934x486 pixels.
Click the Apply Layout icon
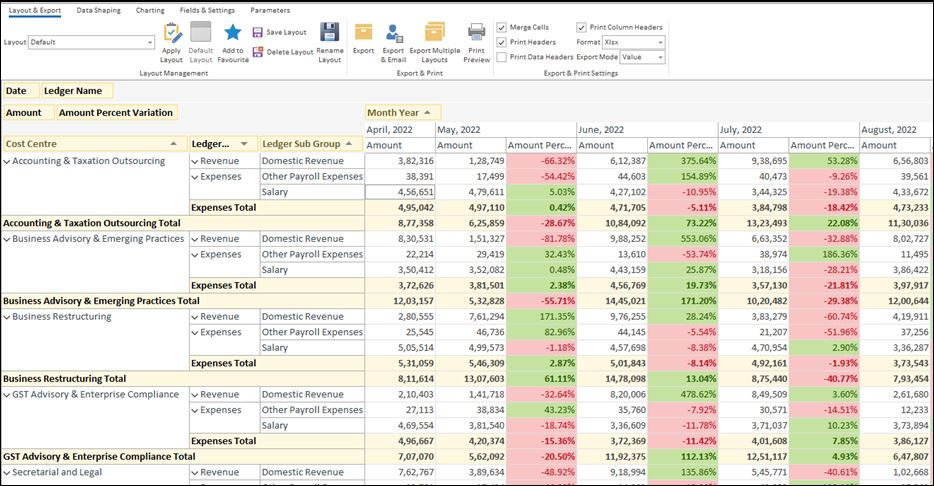click(171, 33)
